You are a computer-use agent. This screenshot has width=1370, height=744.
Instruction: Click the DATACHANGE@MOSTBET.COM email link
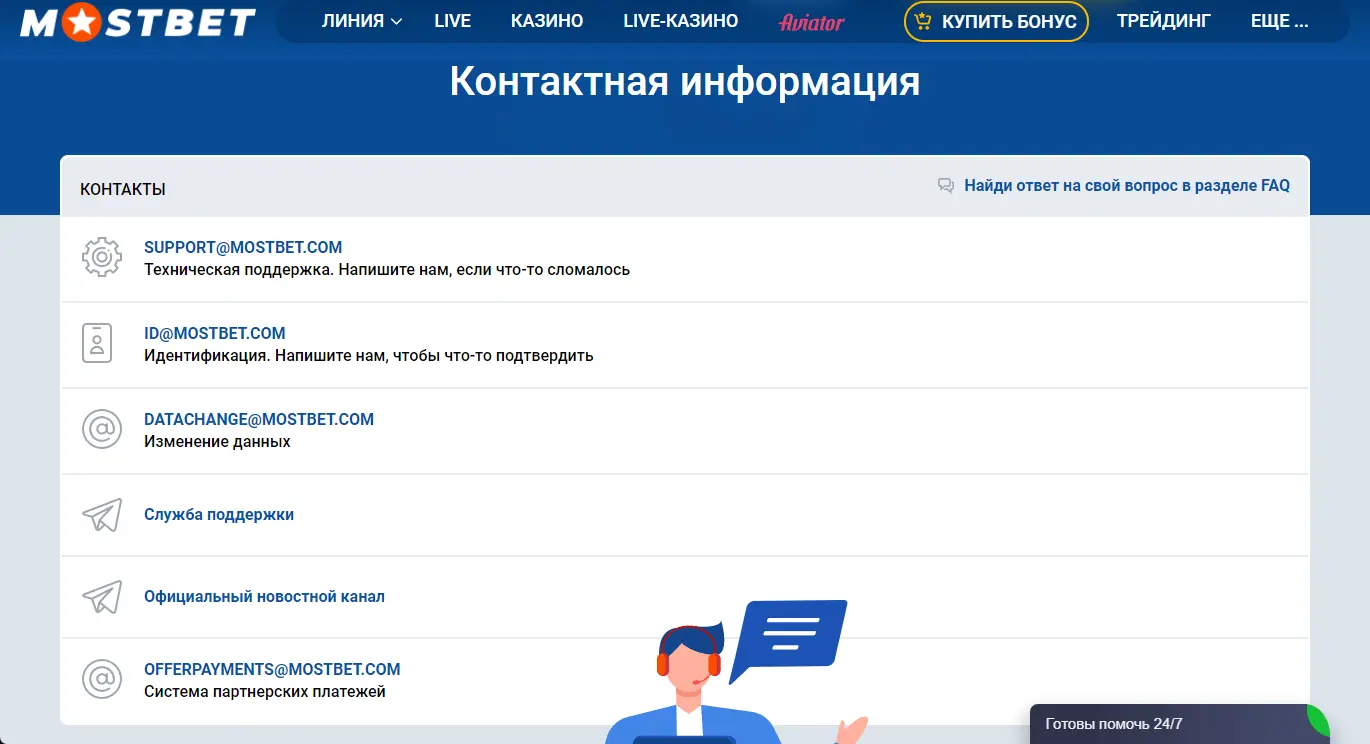click(x=259, y=419)
